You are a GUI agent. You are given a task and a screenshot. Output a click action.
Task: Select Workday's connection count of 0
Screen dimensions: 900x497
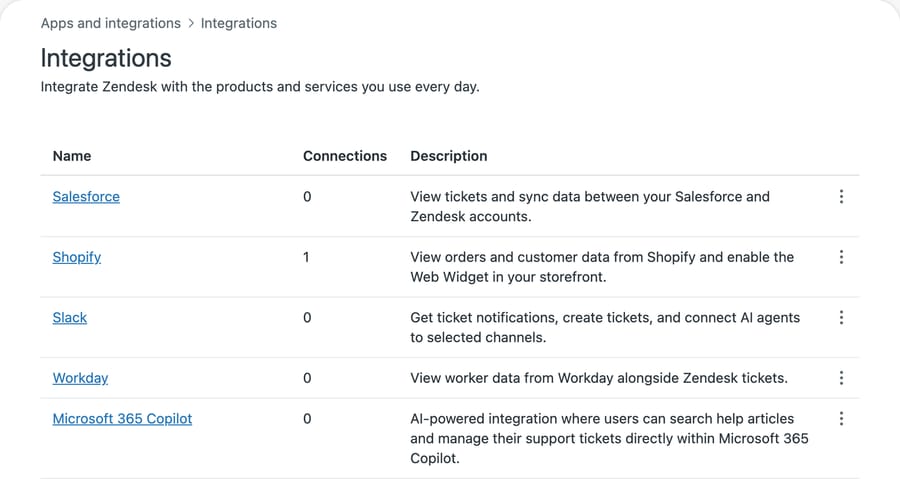click(x=307, y=378)
